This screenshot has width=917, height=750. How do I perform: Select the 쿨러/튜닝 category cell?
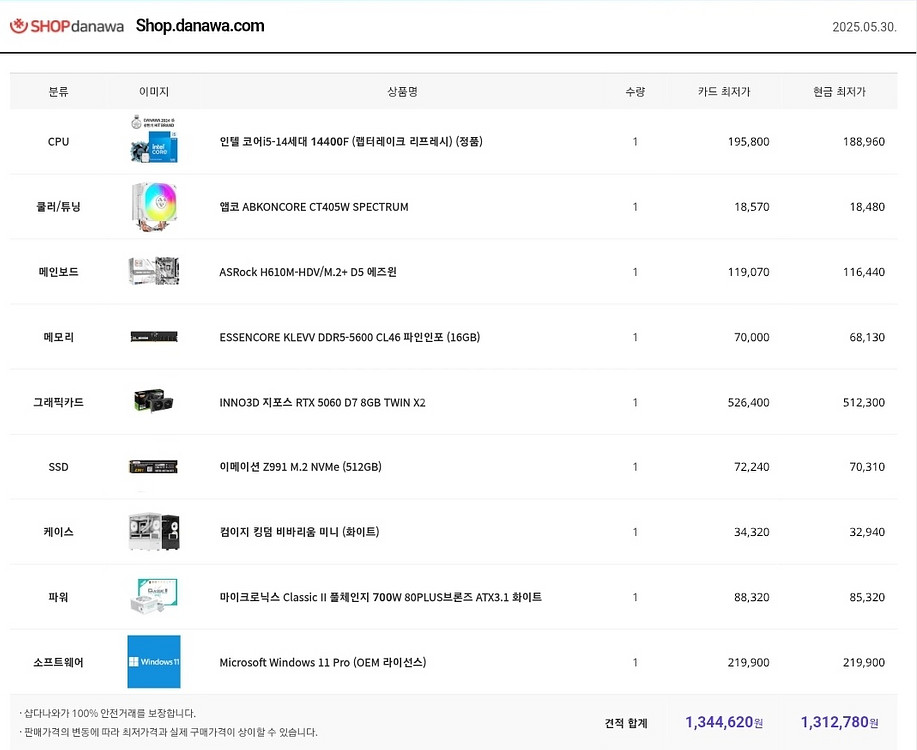pos(58,207)
